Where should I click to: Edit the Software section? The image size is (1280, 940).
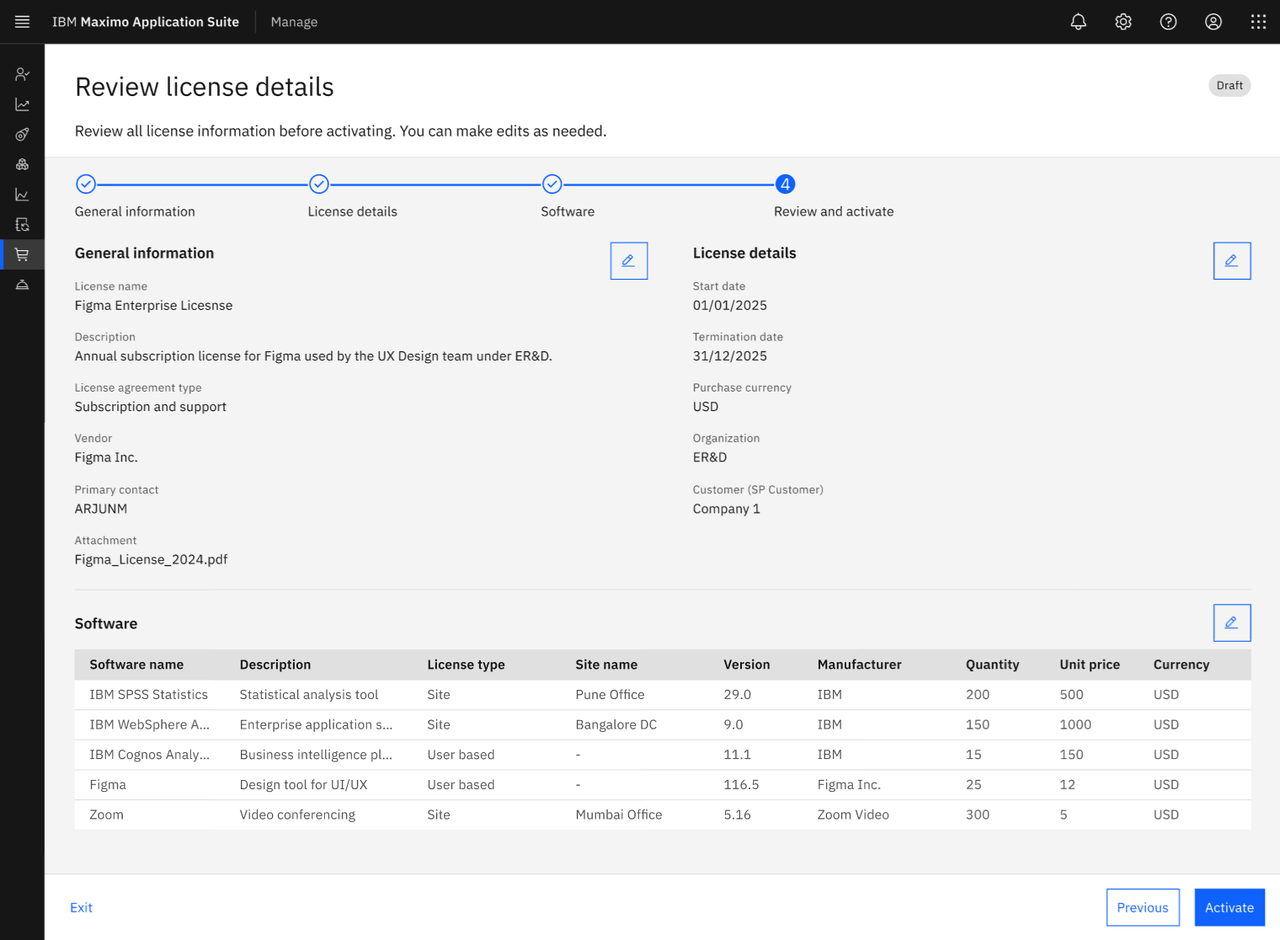[1231, 623]
